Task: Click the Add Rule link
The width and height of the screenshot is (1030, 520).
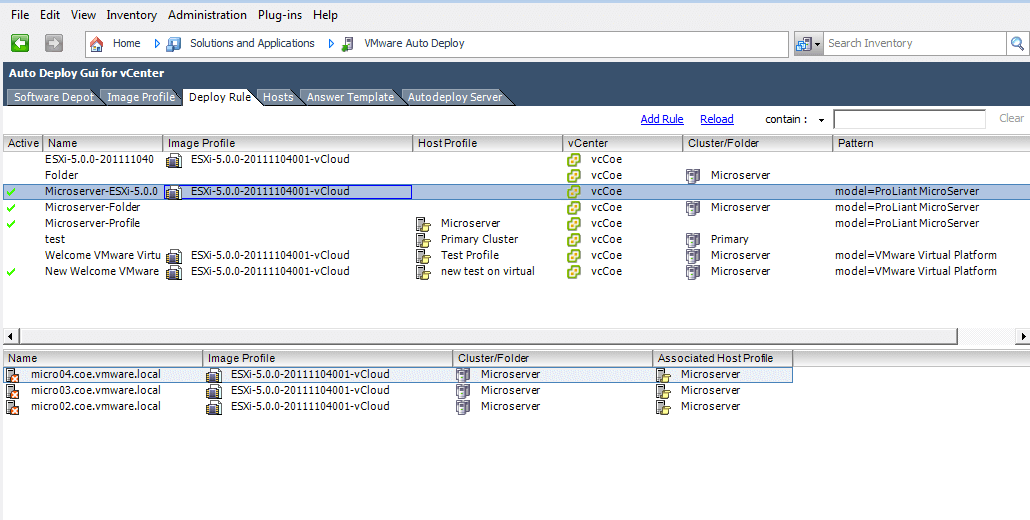Action: pos(662,119)
